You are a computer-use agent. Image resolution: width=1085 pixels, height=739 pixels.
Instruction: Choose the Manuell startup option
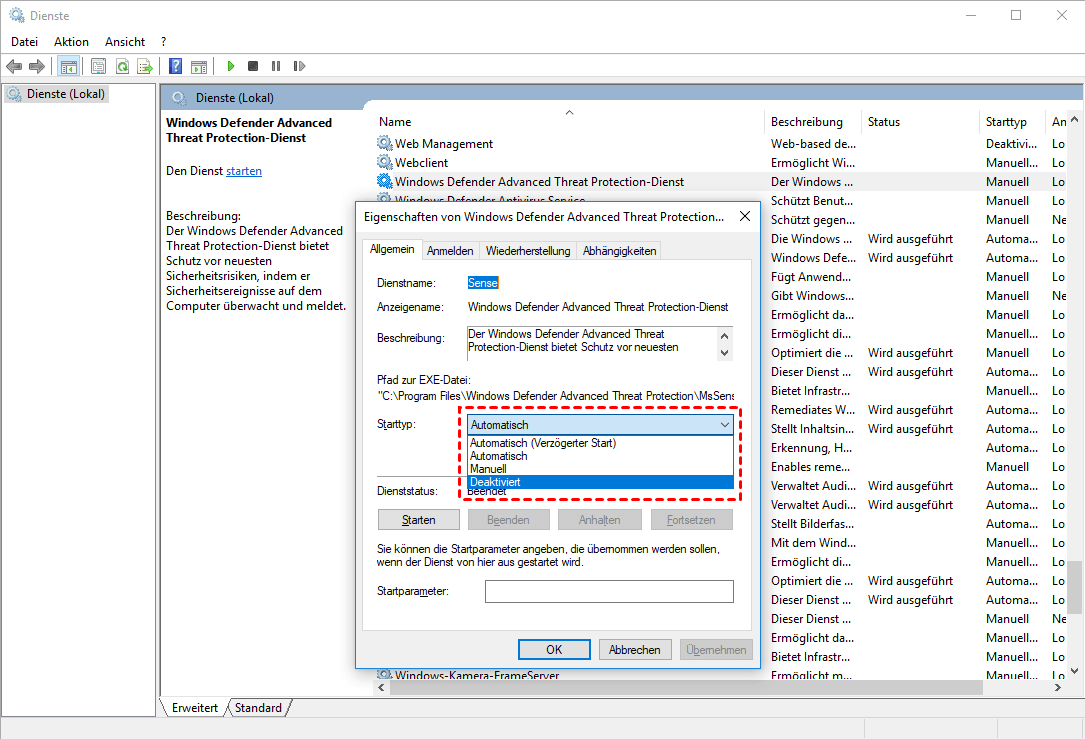[x=600, y=469]
